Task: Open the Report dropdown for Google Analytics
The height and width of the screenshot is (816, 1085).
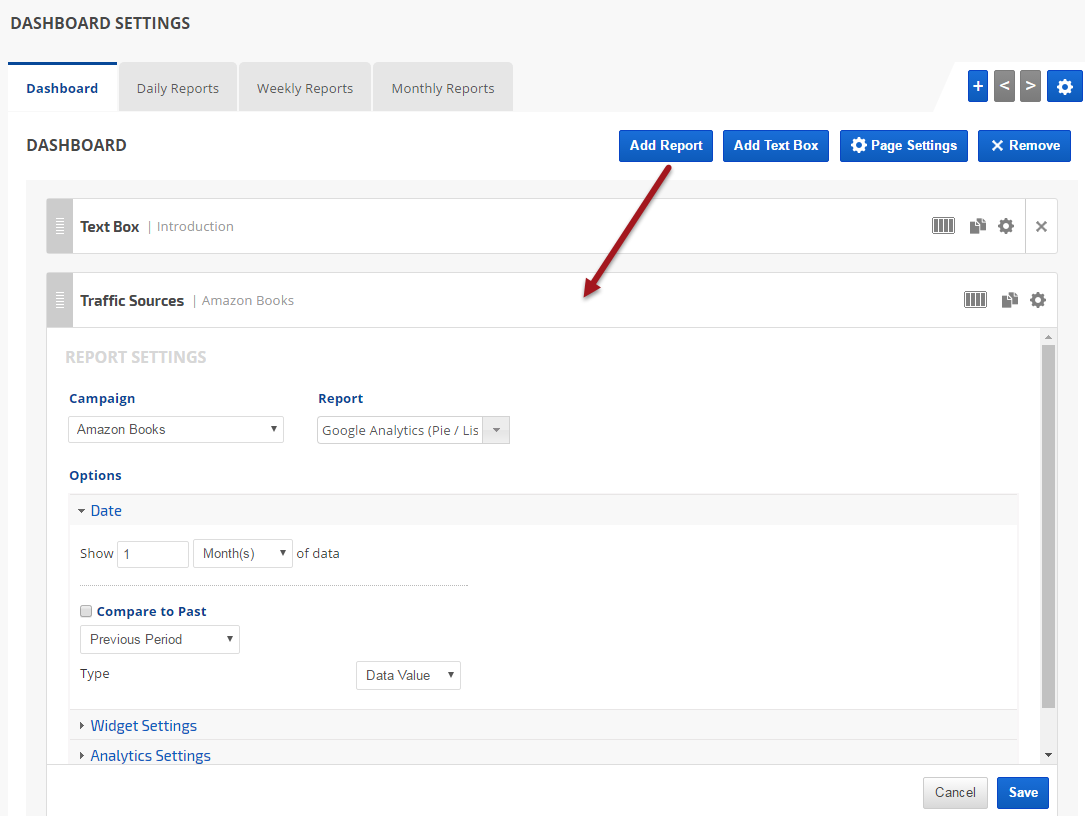Action: pos(413,430)
